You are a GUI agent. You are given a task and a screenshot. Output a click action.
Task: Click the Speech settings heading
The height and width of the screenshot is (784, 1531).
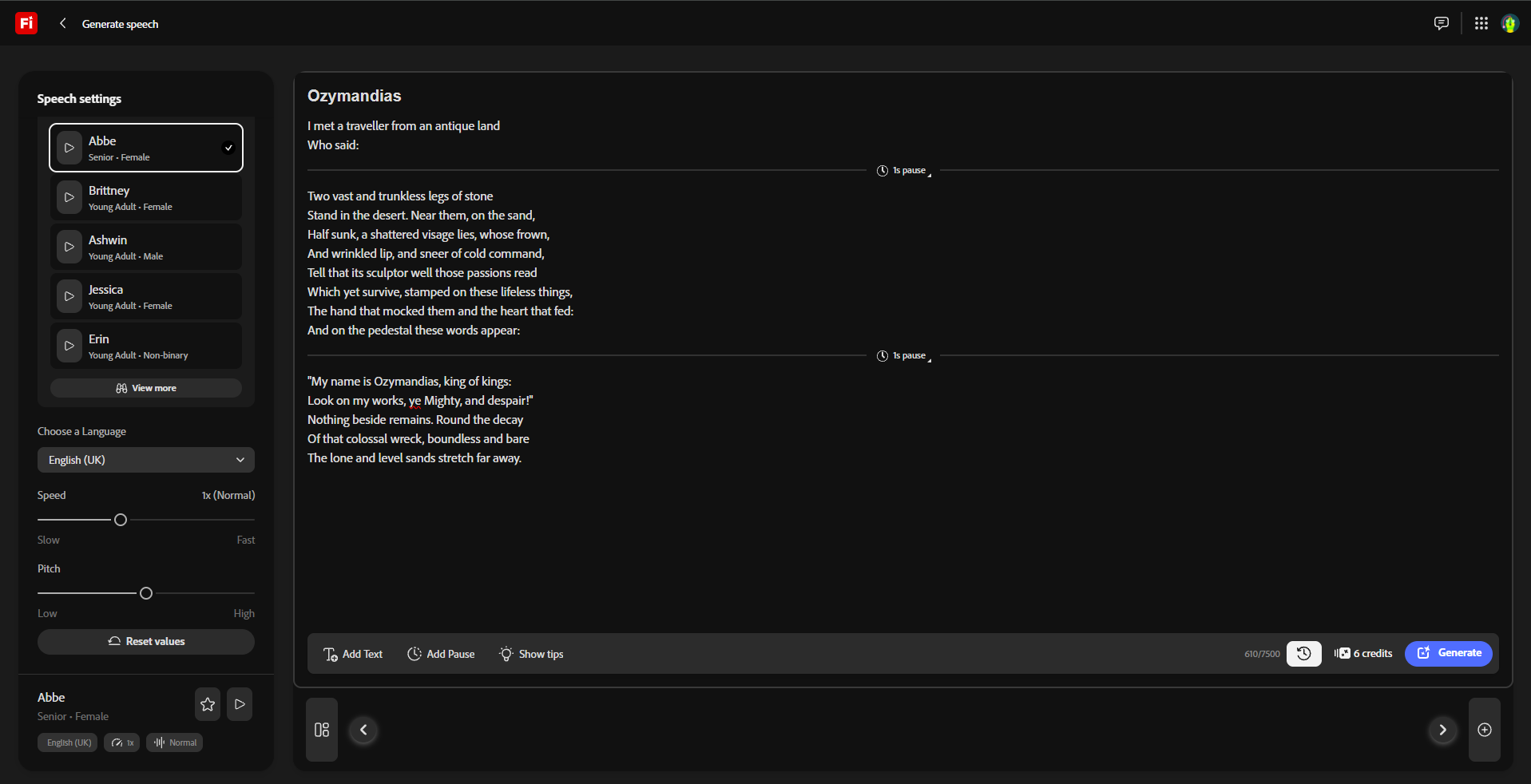[x=79, y=99]
